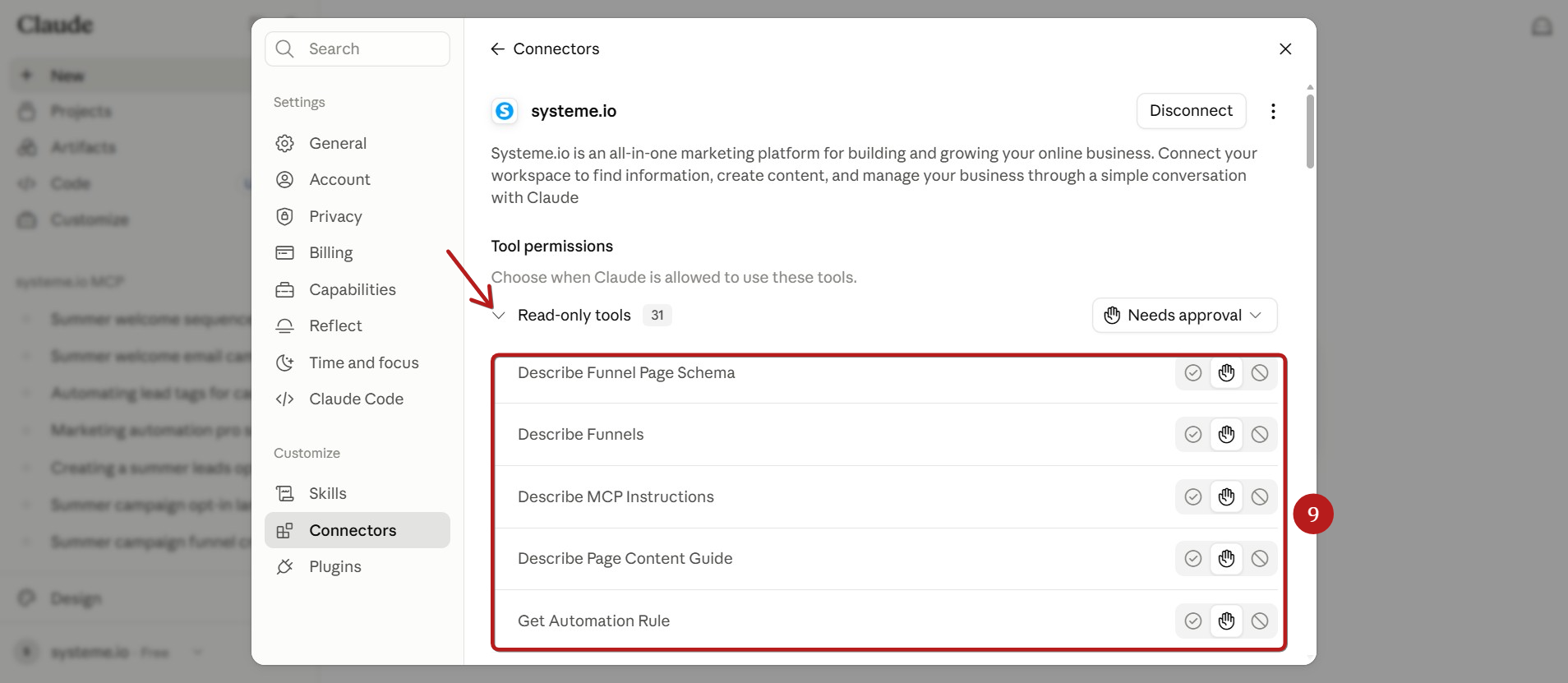
Task: Block the Describe Funnels tool
Action: [x=1260, y=435]
